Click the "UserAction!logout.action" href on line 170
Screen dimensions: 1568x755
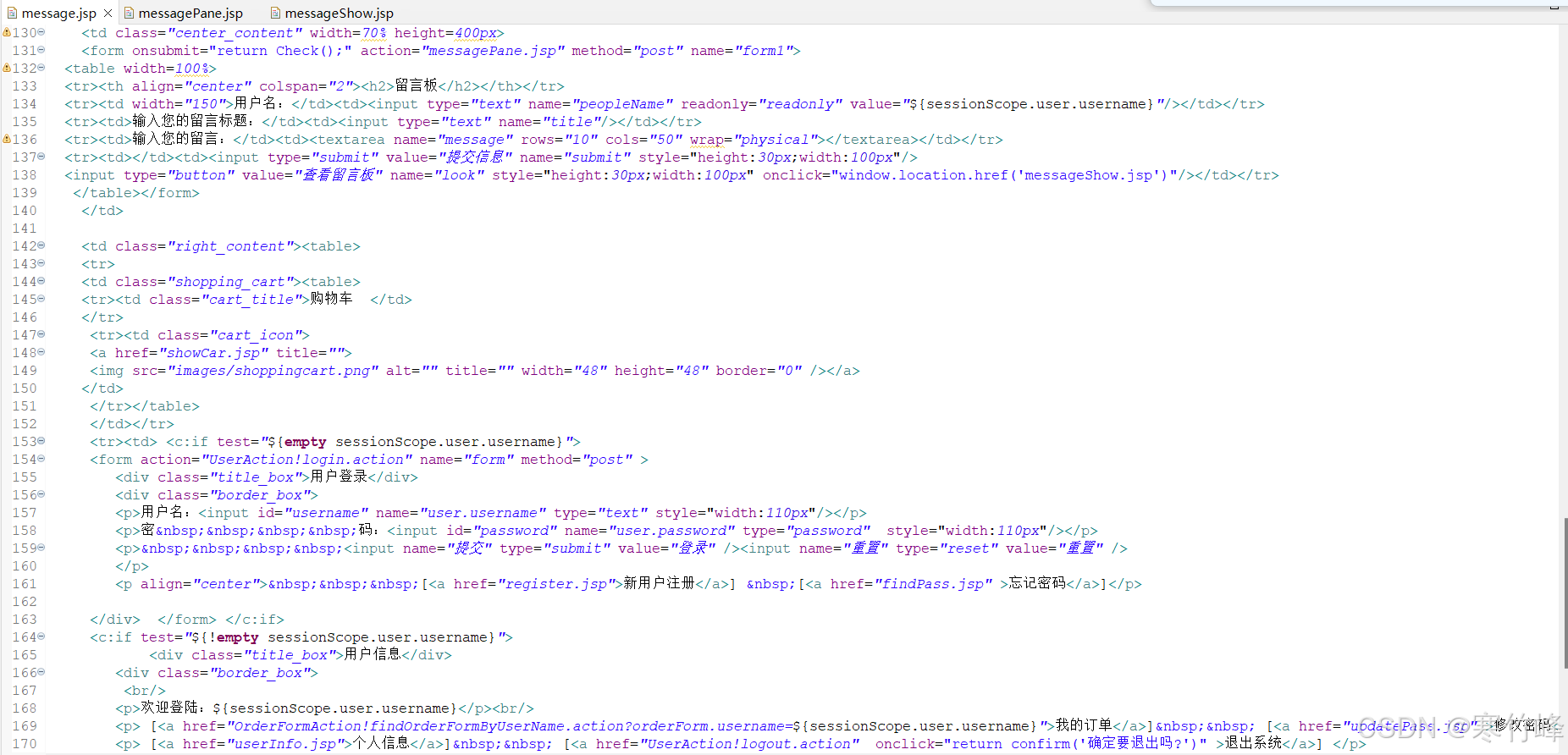click(749, 744)
